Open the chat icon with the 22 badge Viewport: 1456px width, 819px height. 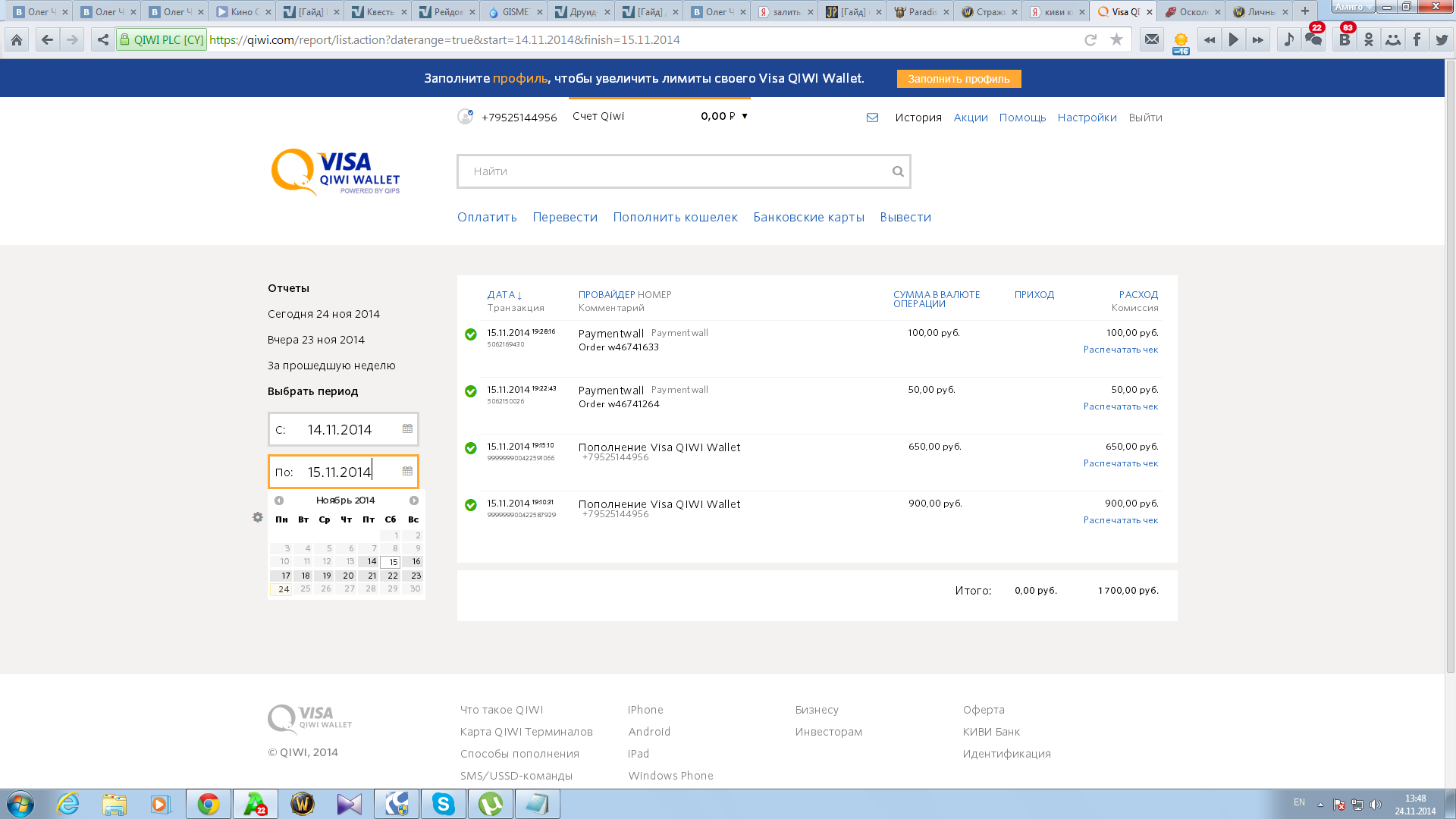pyautogui.click(x=1314, y=38)
